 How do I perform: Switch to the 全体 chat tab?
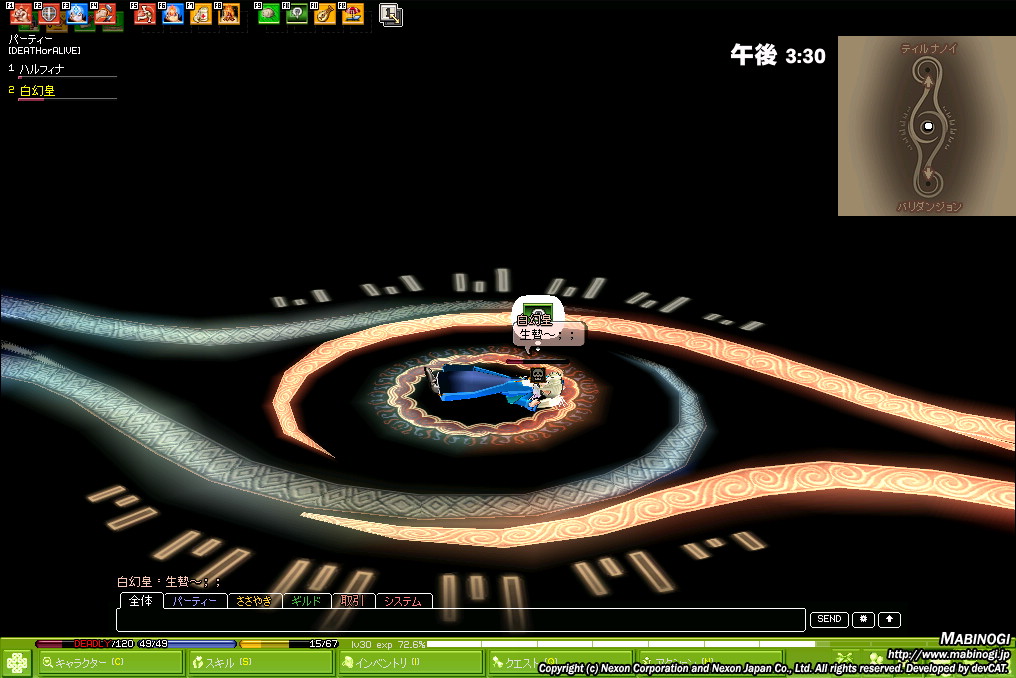pos(141,601)
